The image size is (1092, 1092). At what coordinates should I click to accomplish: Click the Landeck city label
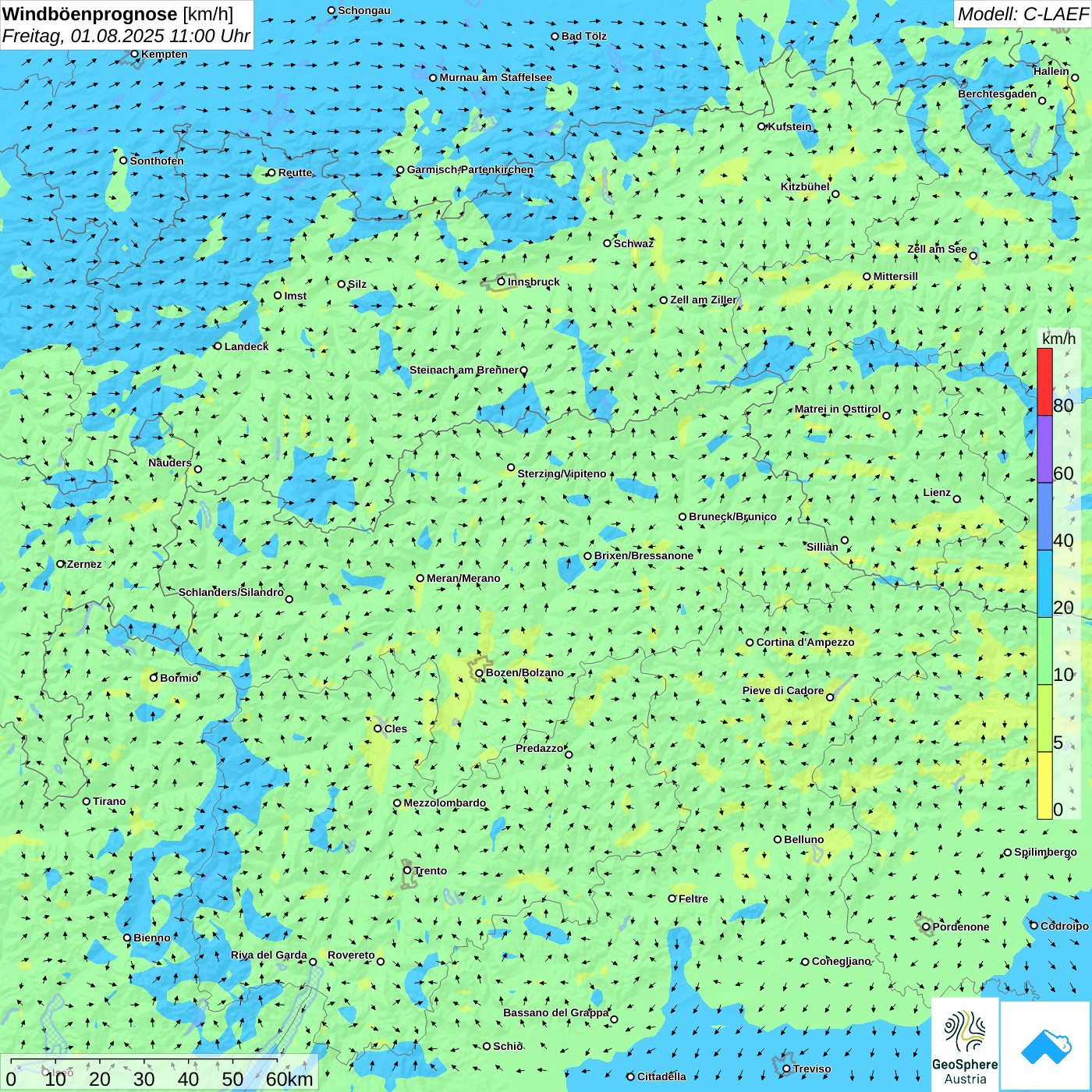(x=246, y=346)
